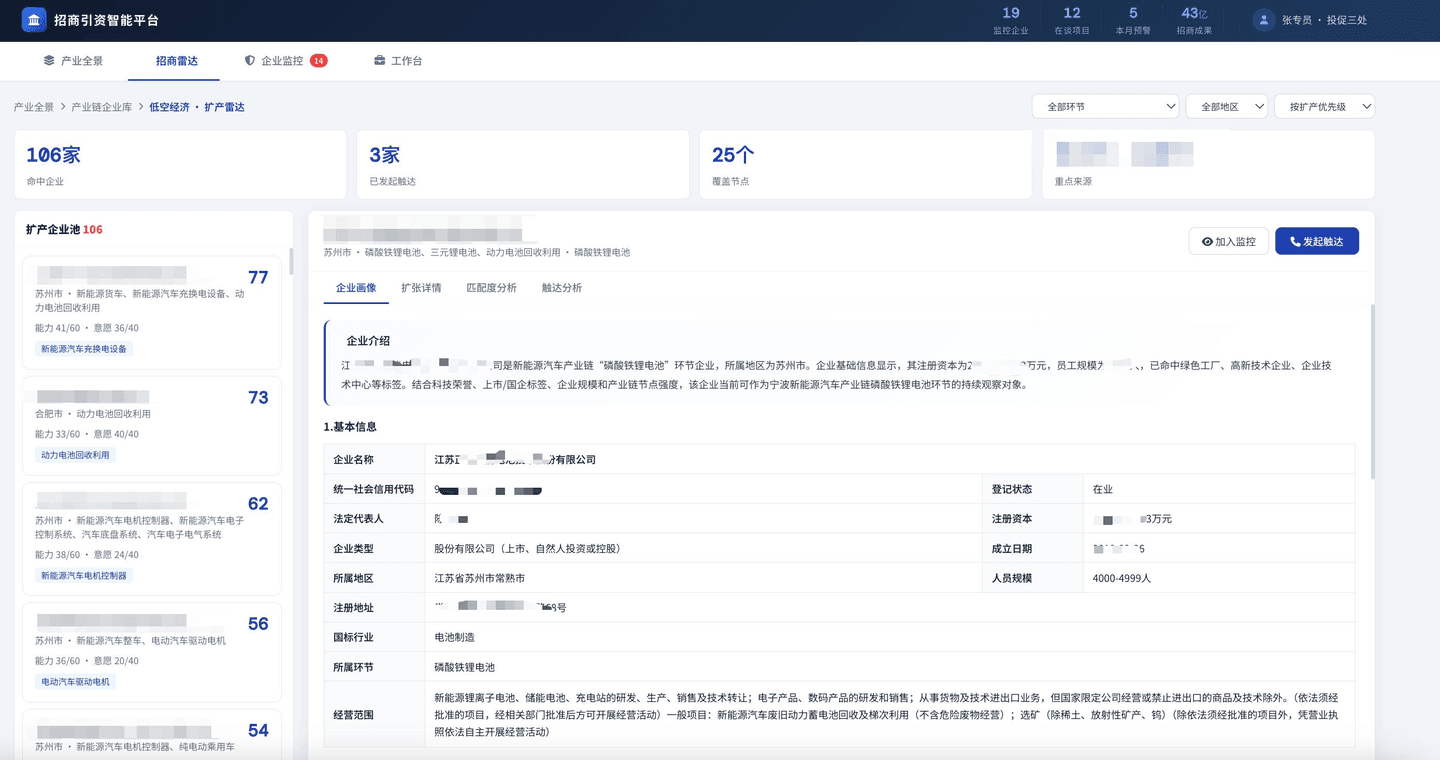Open the 3家 已发起触达 stat card
This screenshot has width=1440, height=760.
click(523, 164)
